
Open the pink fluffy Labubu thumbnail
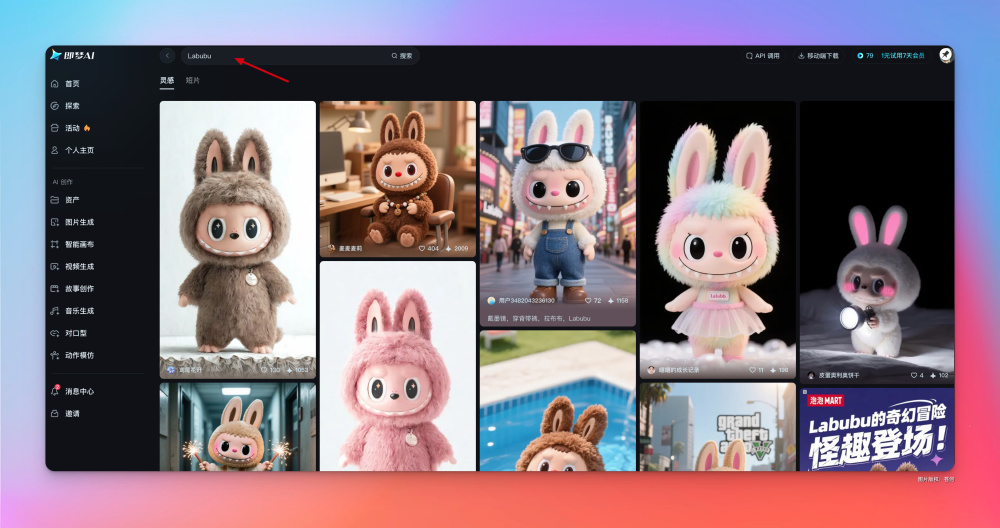pyautogui.click(x=398, y=366)
